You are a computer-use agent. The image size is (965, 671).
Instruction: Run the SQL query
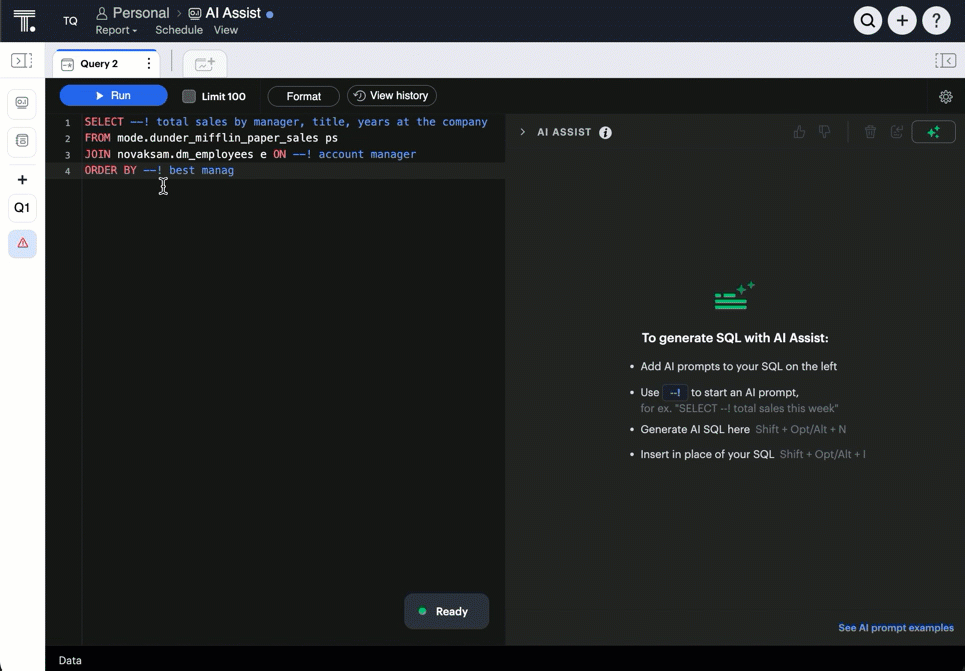pos(113,95)
